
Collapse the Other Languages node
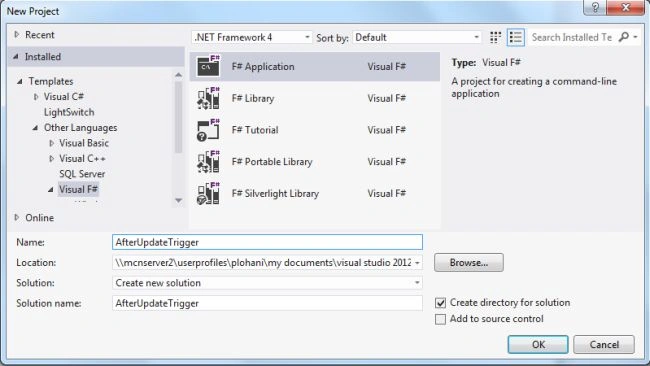tap(35, 128)
